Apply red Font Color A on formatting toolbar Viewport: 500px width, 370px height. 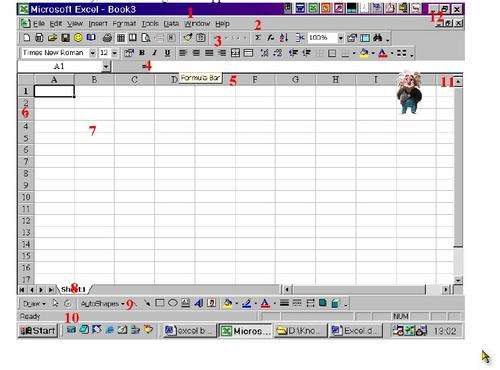(383, 53)
